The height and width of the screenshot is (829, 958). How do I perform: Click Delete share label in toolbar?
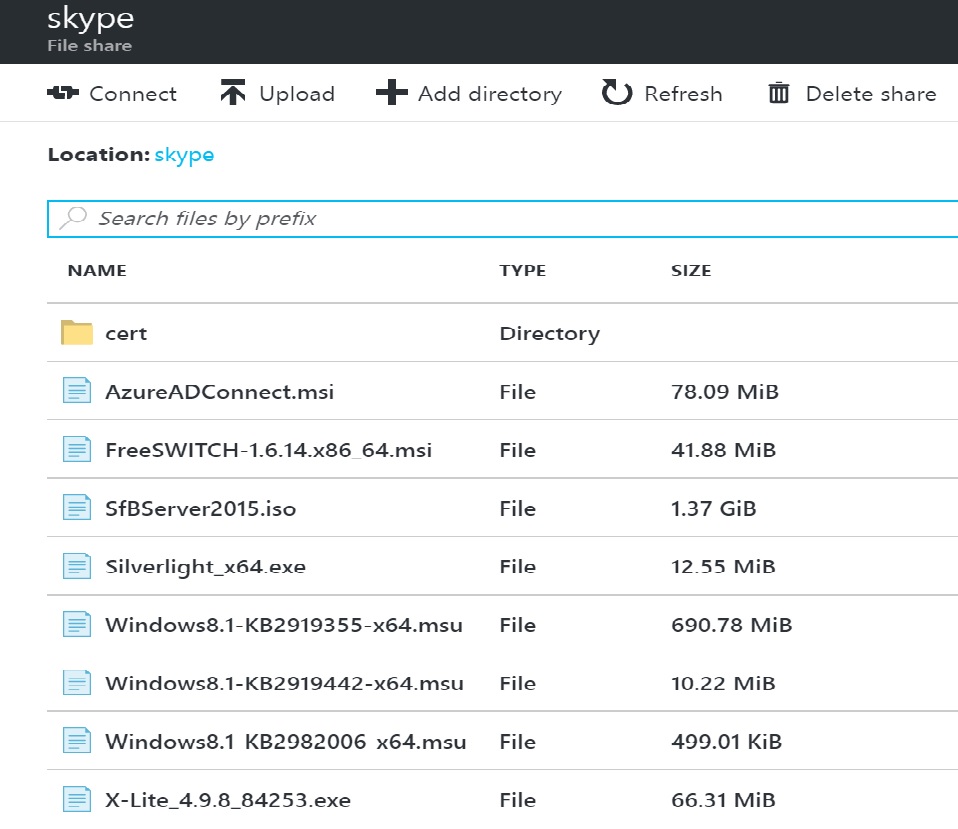(871, 94)
